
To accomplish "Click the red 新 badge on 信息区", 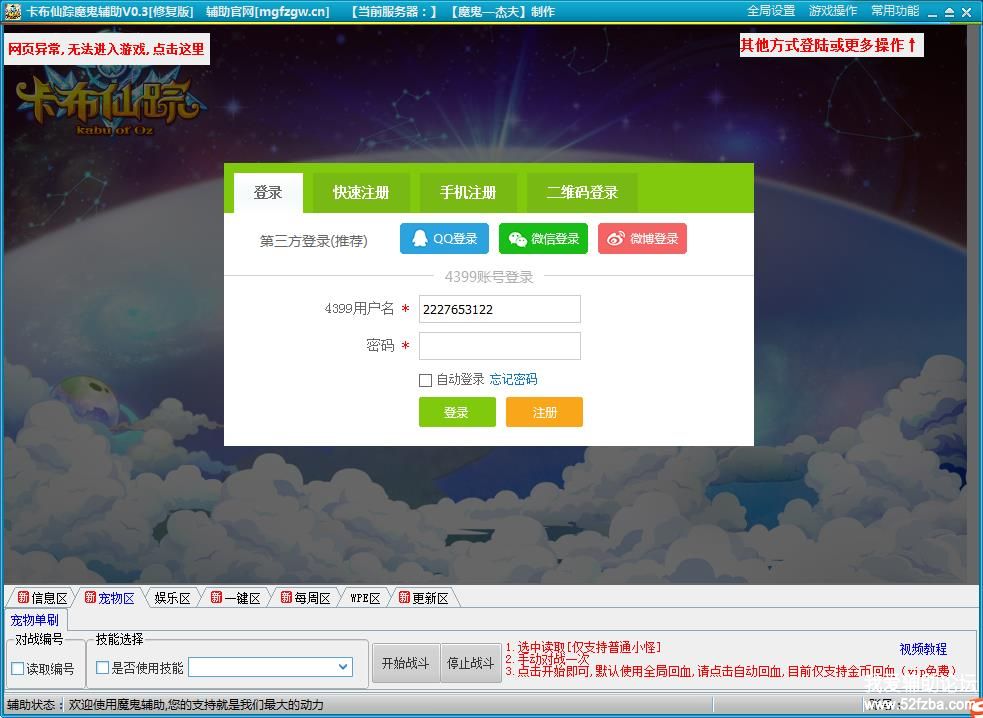I will click(23, 597).
